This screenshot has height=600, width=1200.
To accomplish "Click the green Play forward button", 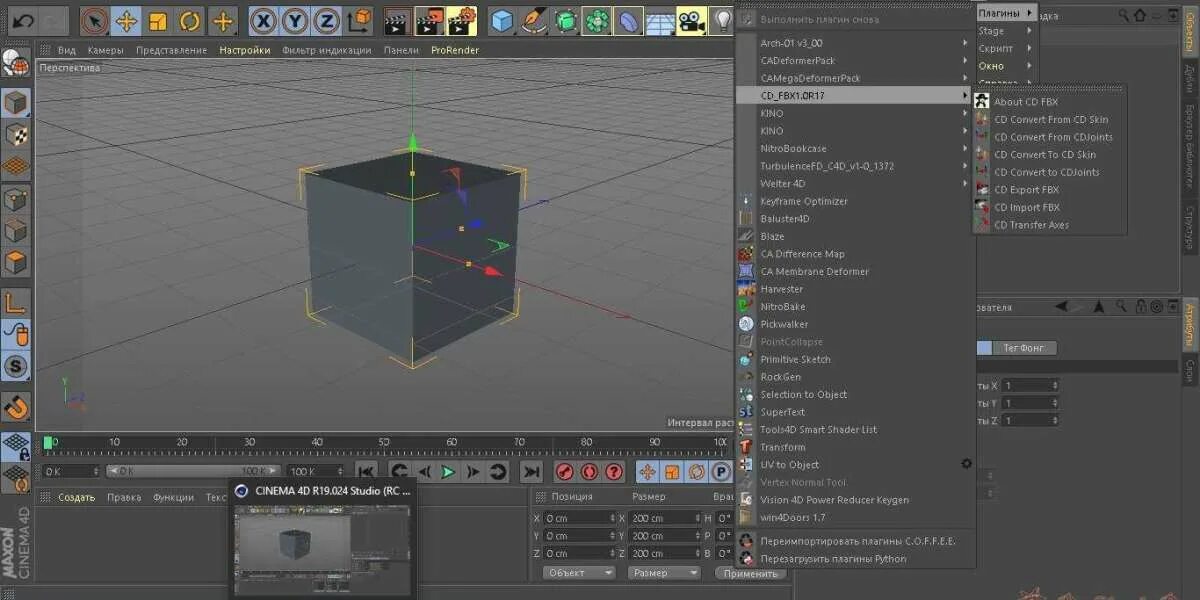I will [448, 472].
